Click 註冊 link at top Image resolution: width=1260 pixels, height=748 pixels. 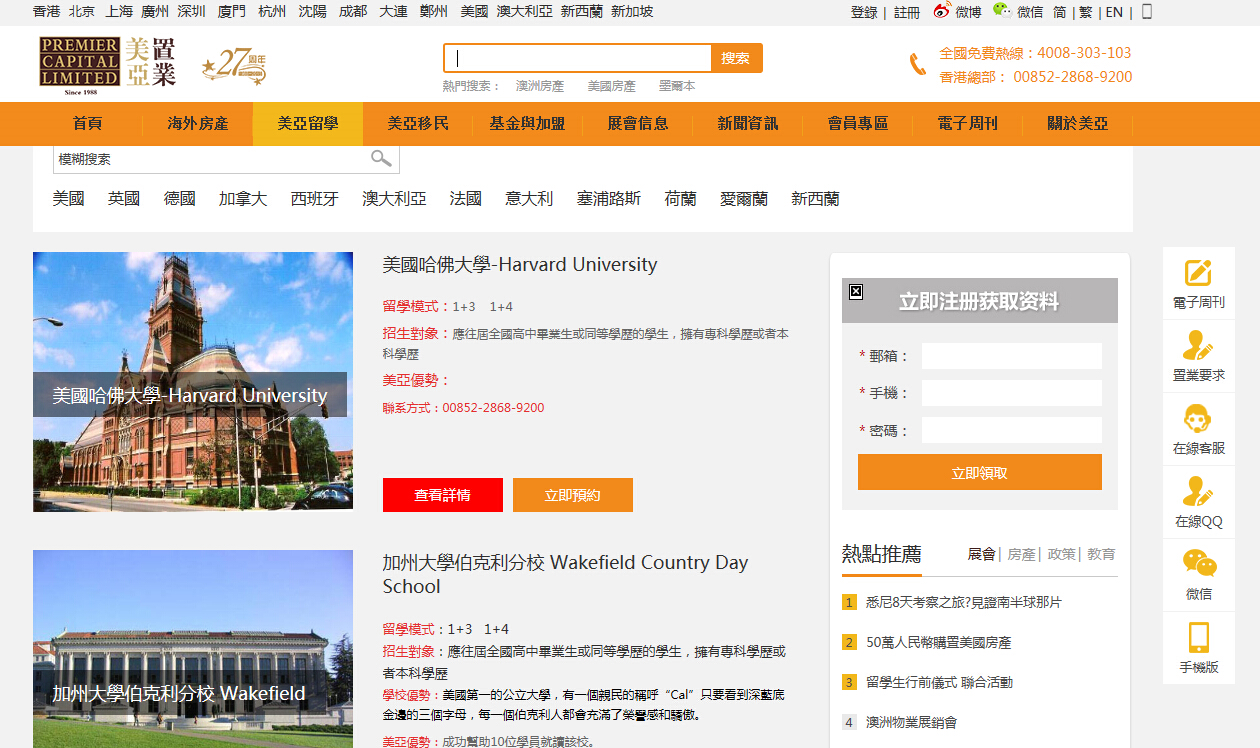[907, 12]
